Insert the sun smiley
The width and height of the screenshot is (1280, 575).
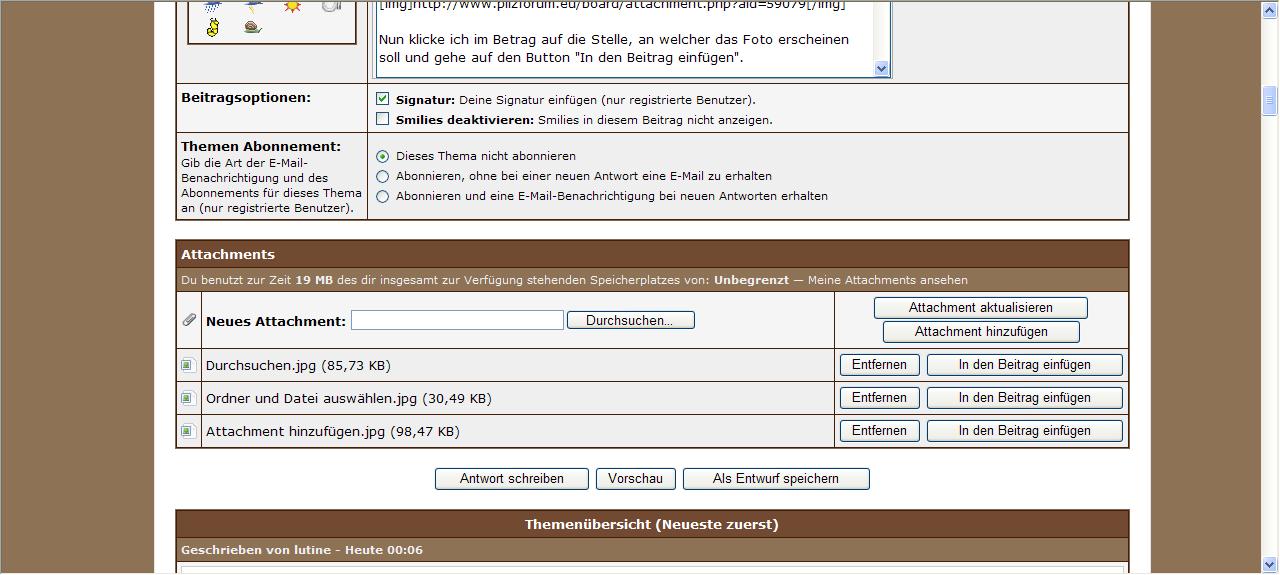tap(292, 6)
